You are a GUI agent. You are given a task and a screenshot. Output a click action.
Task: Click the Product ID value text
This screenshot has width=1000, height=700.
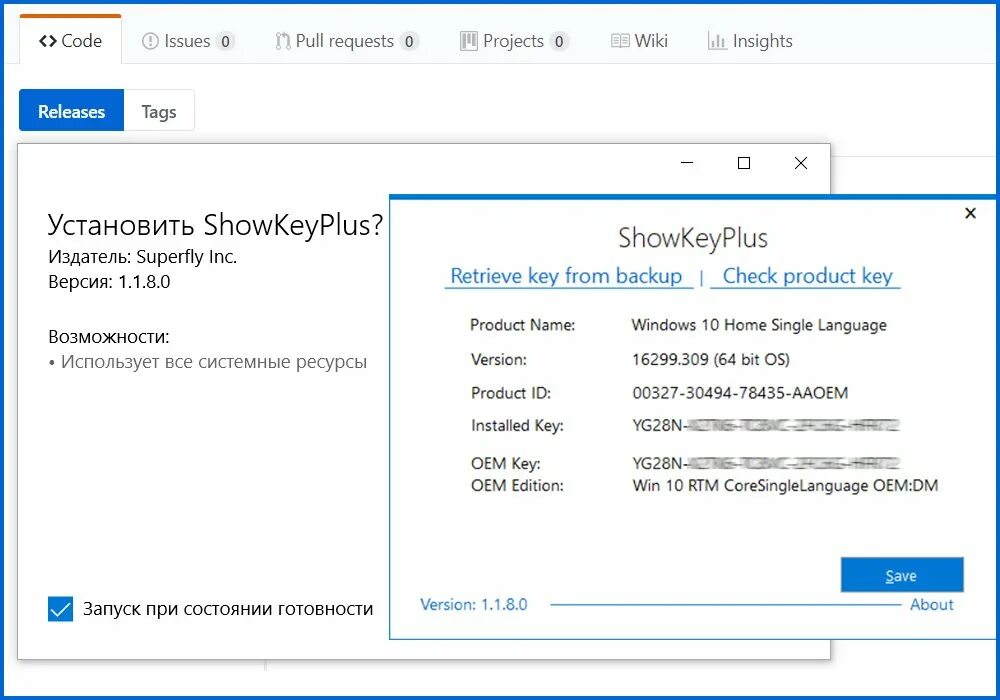(740, 393)
